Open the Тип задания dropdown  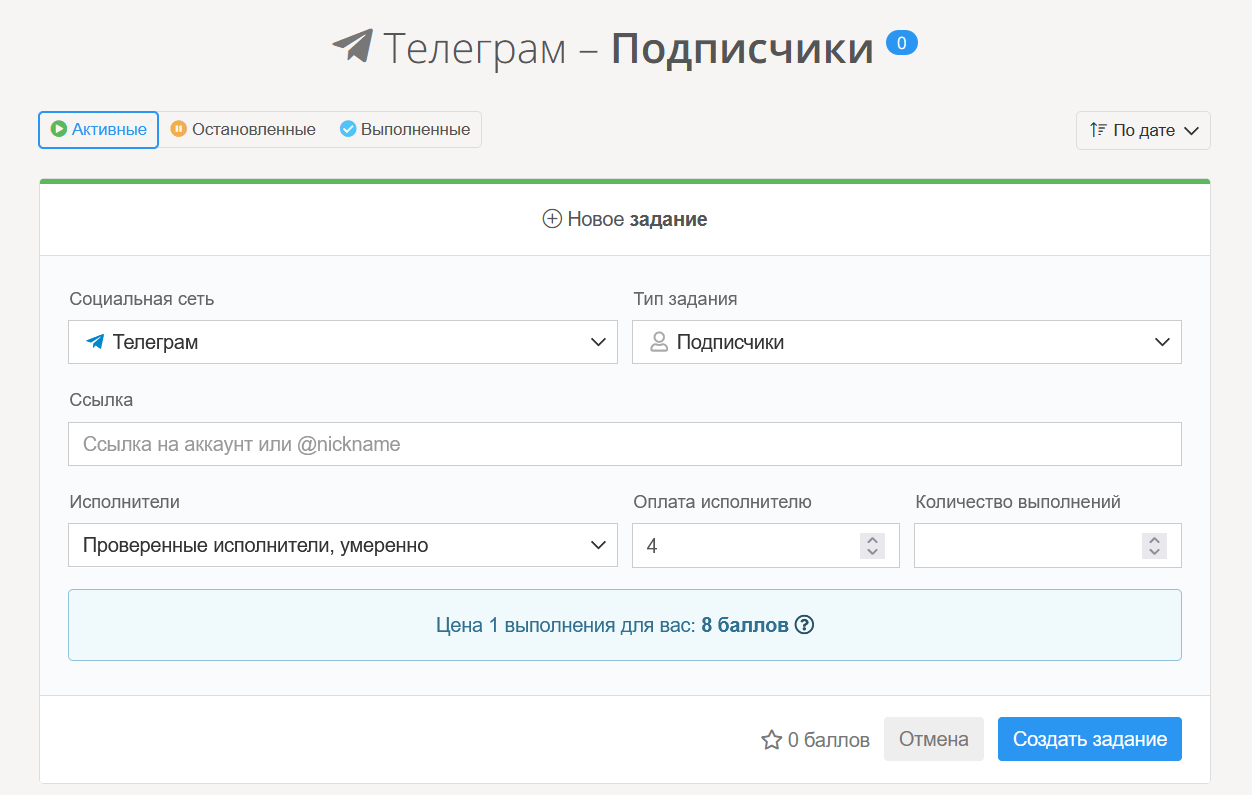[x=907, y=342]
